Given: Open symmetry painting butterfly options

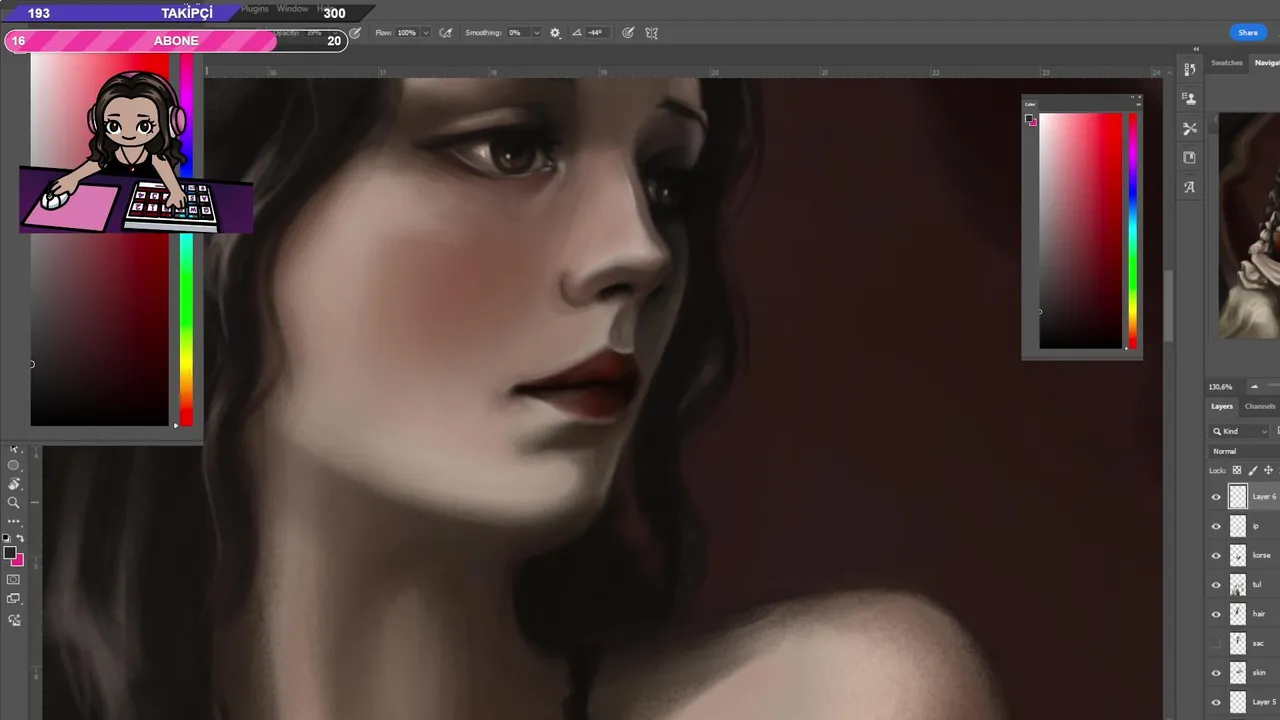Looking at the screenshot, I should [652, 33].
